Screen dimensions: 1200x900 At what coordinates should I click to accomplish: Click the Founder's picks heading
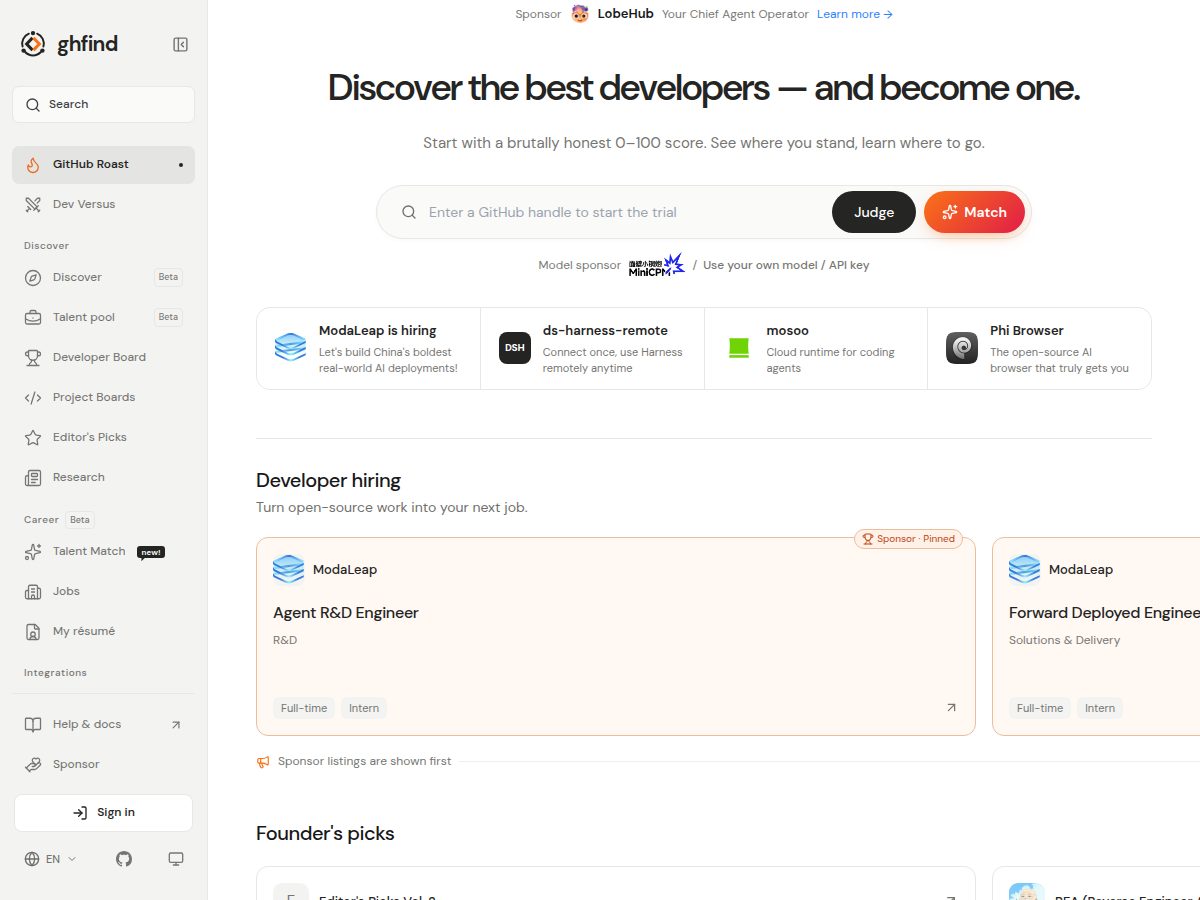[x=325, y=834]
